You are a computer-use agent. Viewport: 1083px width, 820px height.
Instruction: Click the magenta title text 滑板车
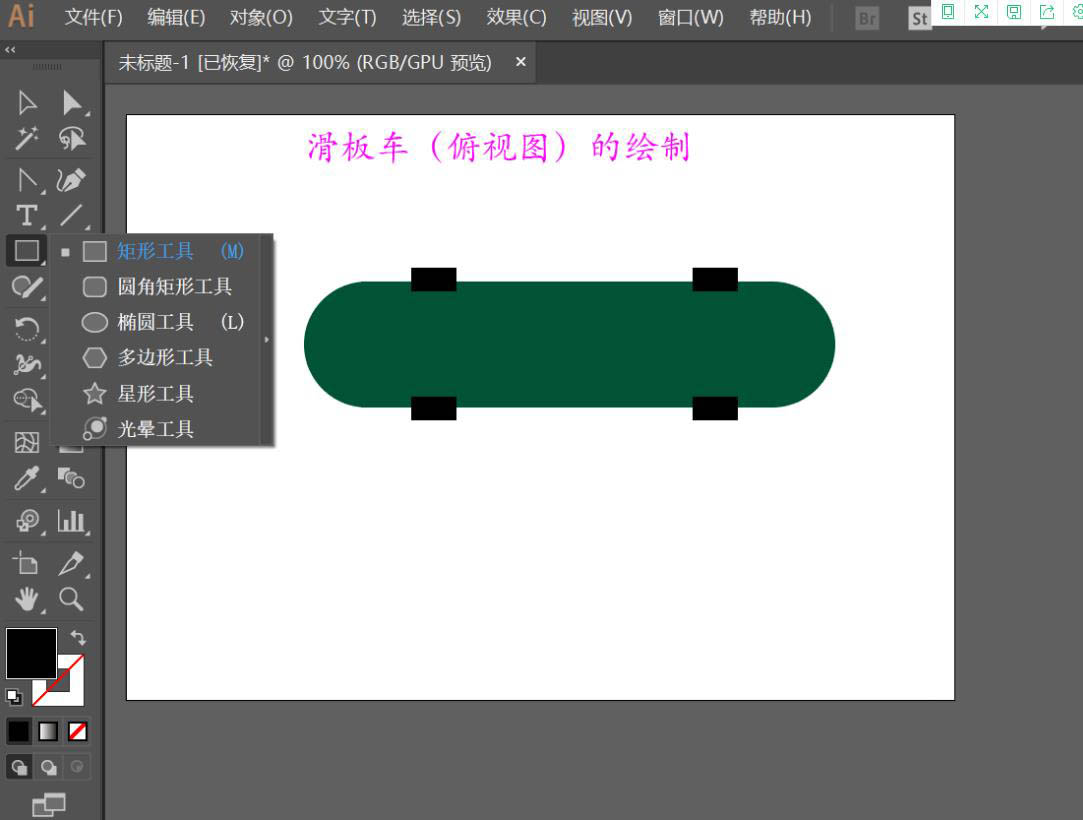358,147
